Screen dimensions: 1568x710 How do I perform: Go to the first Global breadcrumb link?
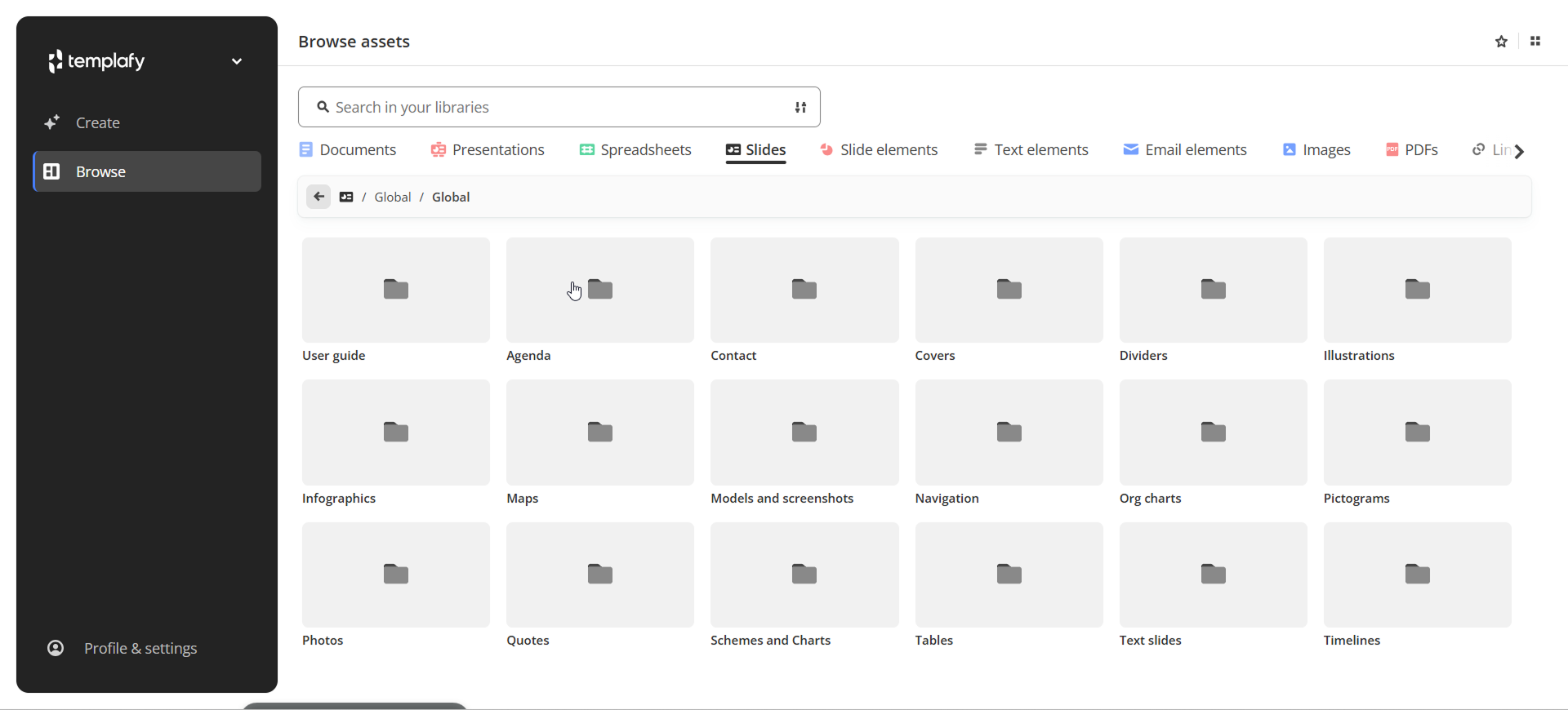tap(393, 197)
